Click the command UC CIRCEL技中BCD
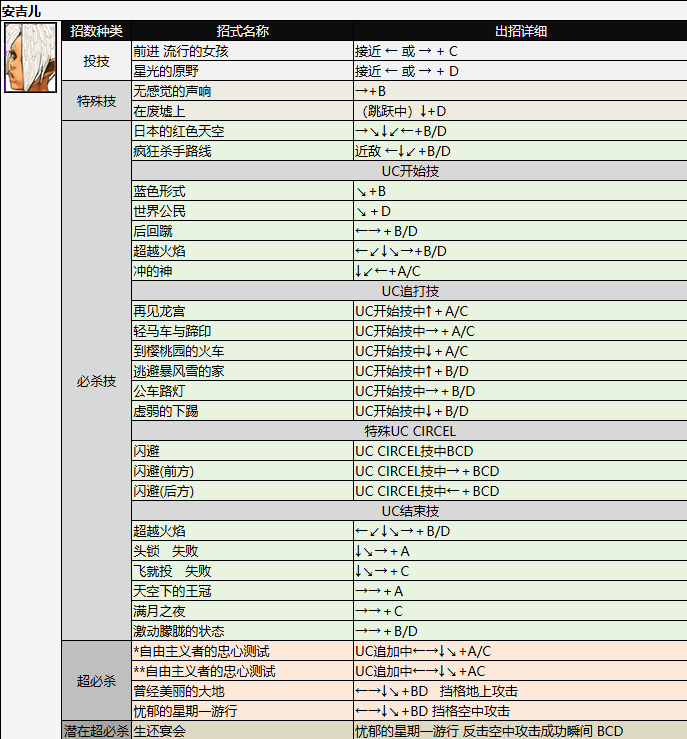The width and height of the screenshot is (687, 739). click(x=414, y=451)
